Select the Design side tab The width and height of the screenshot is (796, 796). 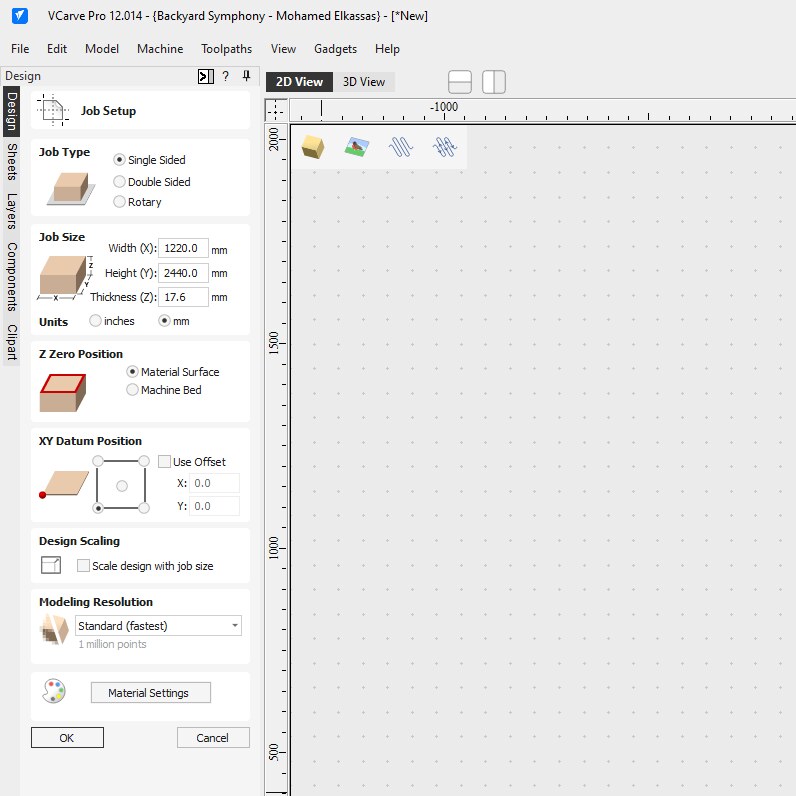(12, 112)
